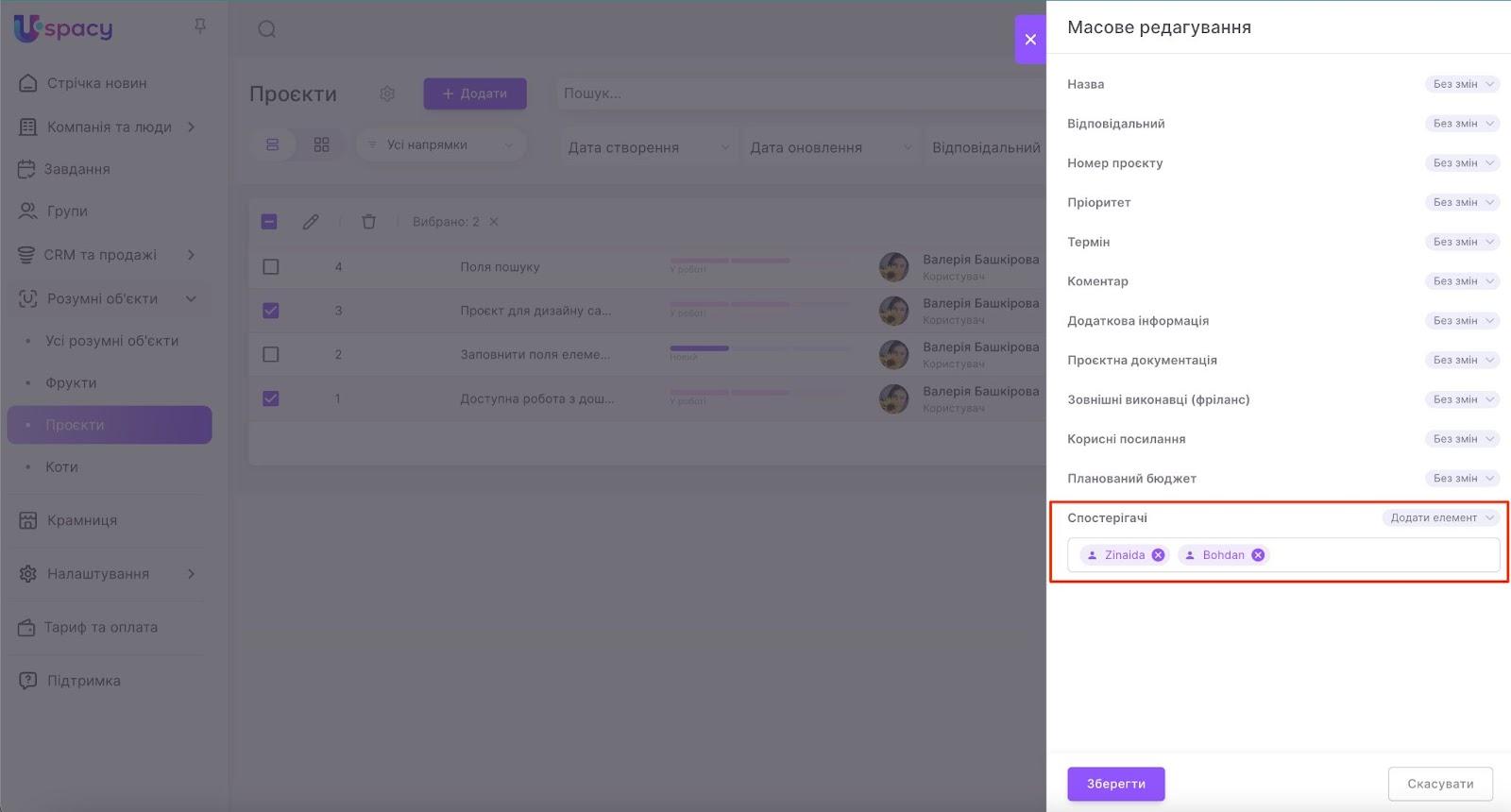Click the Групи people icon
The height and width of the screenshot is (812, 1511).
point(28,211)
